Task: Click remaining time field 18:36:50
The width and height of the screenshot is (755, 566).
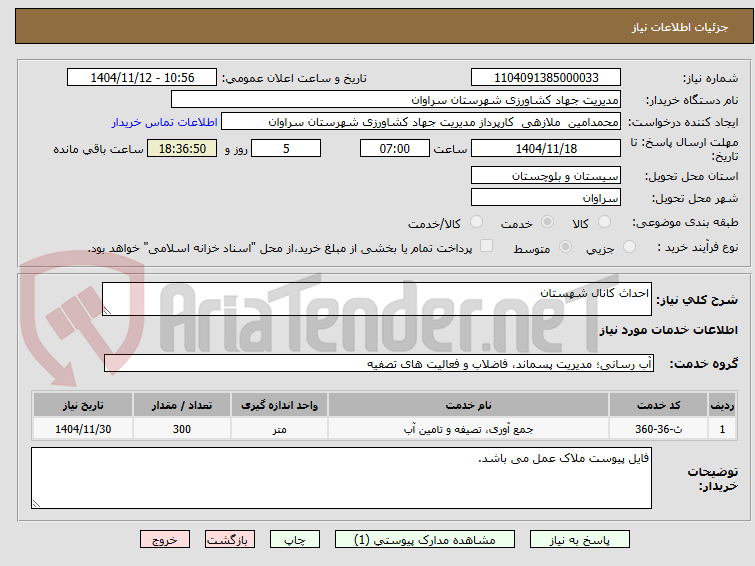Action: pyautogui.click(x=182, y=148)
